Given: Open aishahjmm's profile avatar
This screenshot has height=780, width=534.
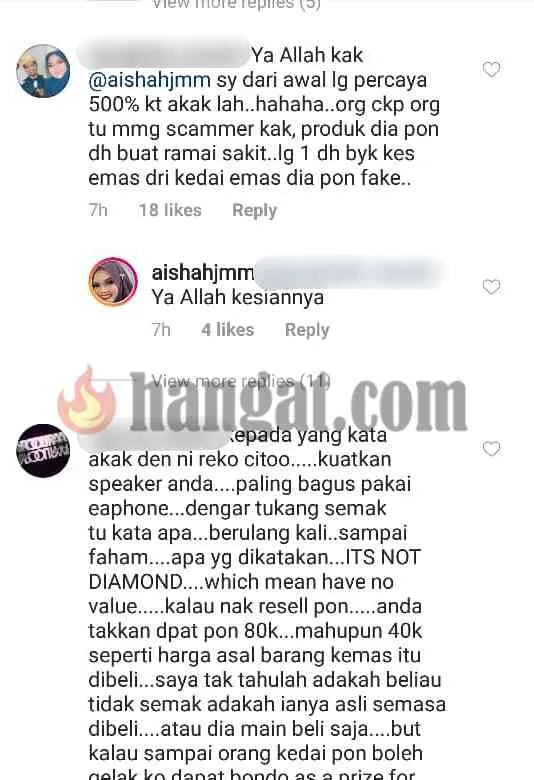Looking at the screenshot, I should (113, 282).
